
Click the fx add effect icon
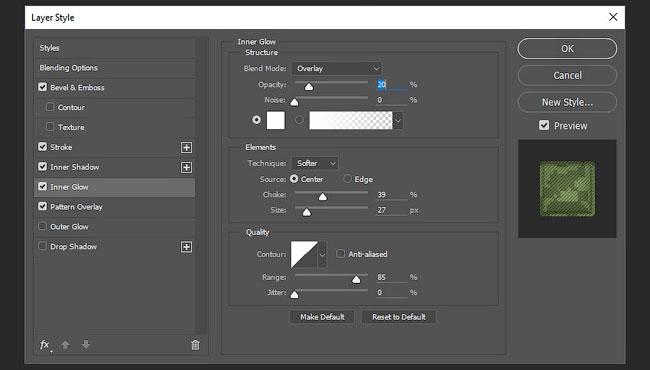45,345
